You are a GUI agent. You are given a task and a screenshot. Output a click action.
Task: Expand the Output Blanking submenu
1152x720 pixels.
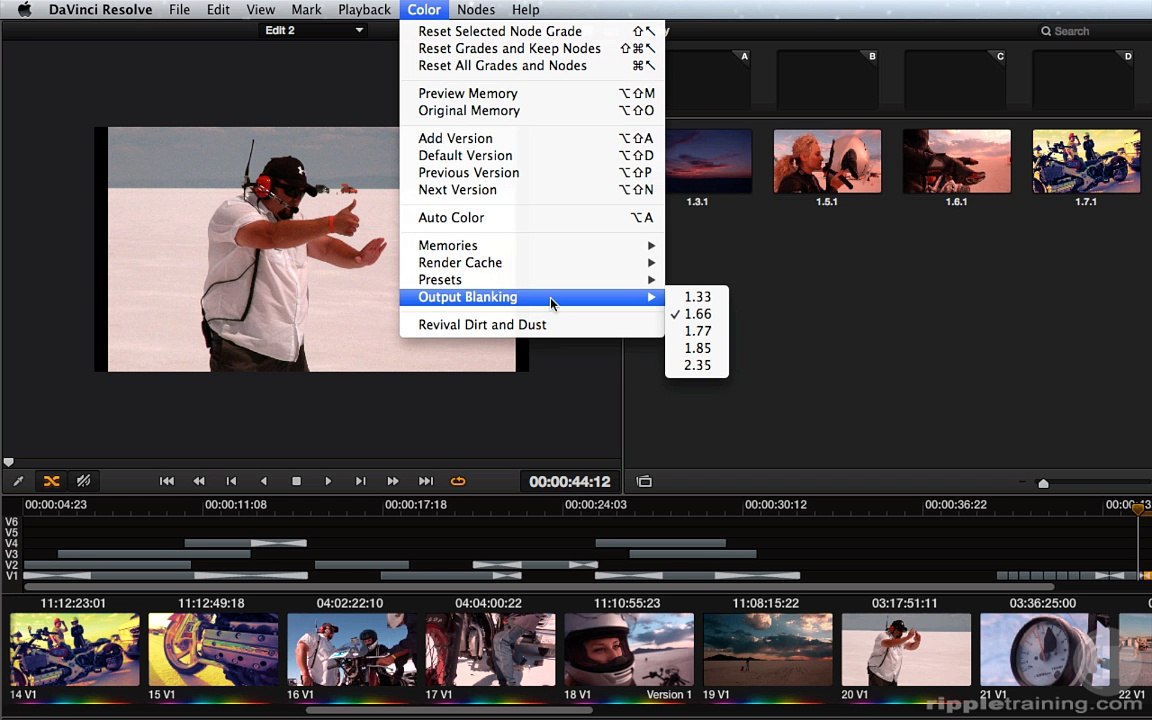532,297
